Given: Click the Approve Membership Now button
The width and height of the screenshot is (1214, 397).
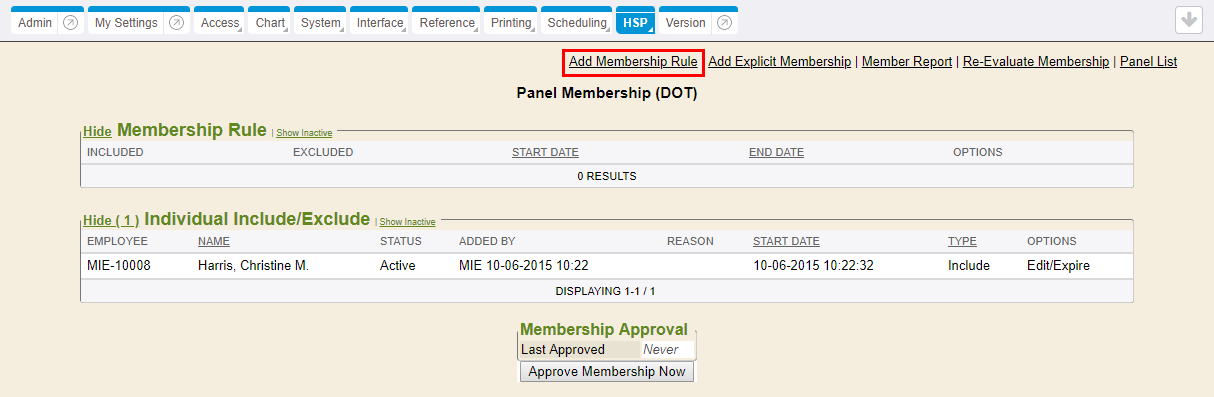Looking at the screenshot, I should 607,371.
